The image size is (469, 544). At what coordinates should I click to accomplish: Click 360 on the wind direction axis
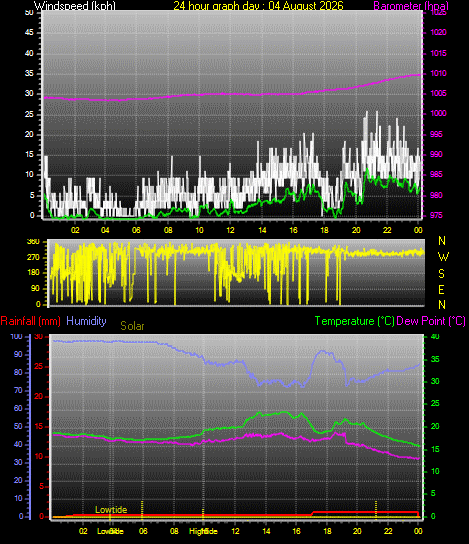pos(33,242)
